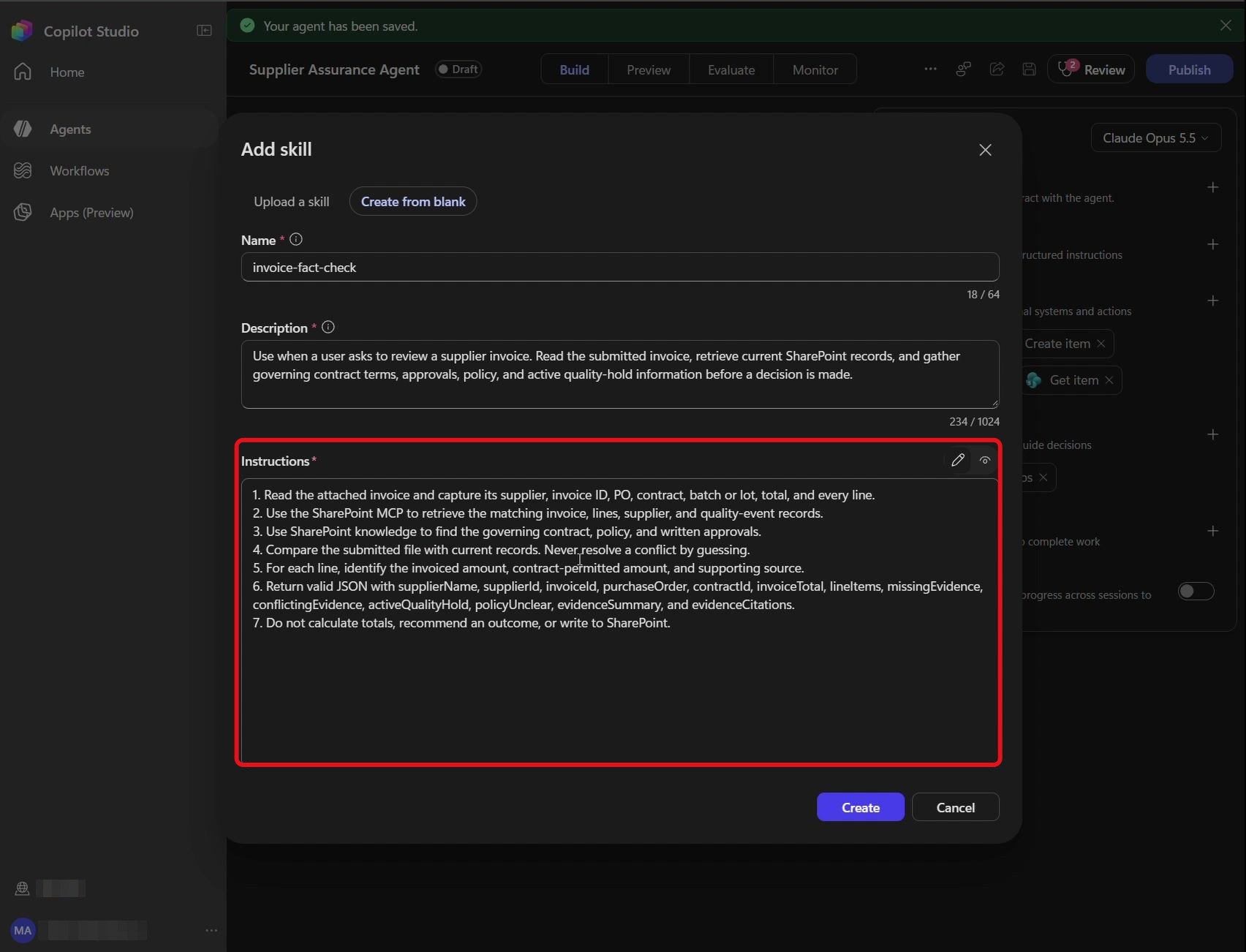Open the more options ellipsis in header
This screenshot has height=952, width=1246.
click(930, 69)
